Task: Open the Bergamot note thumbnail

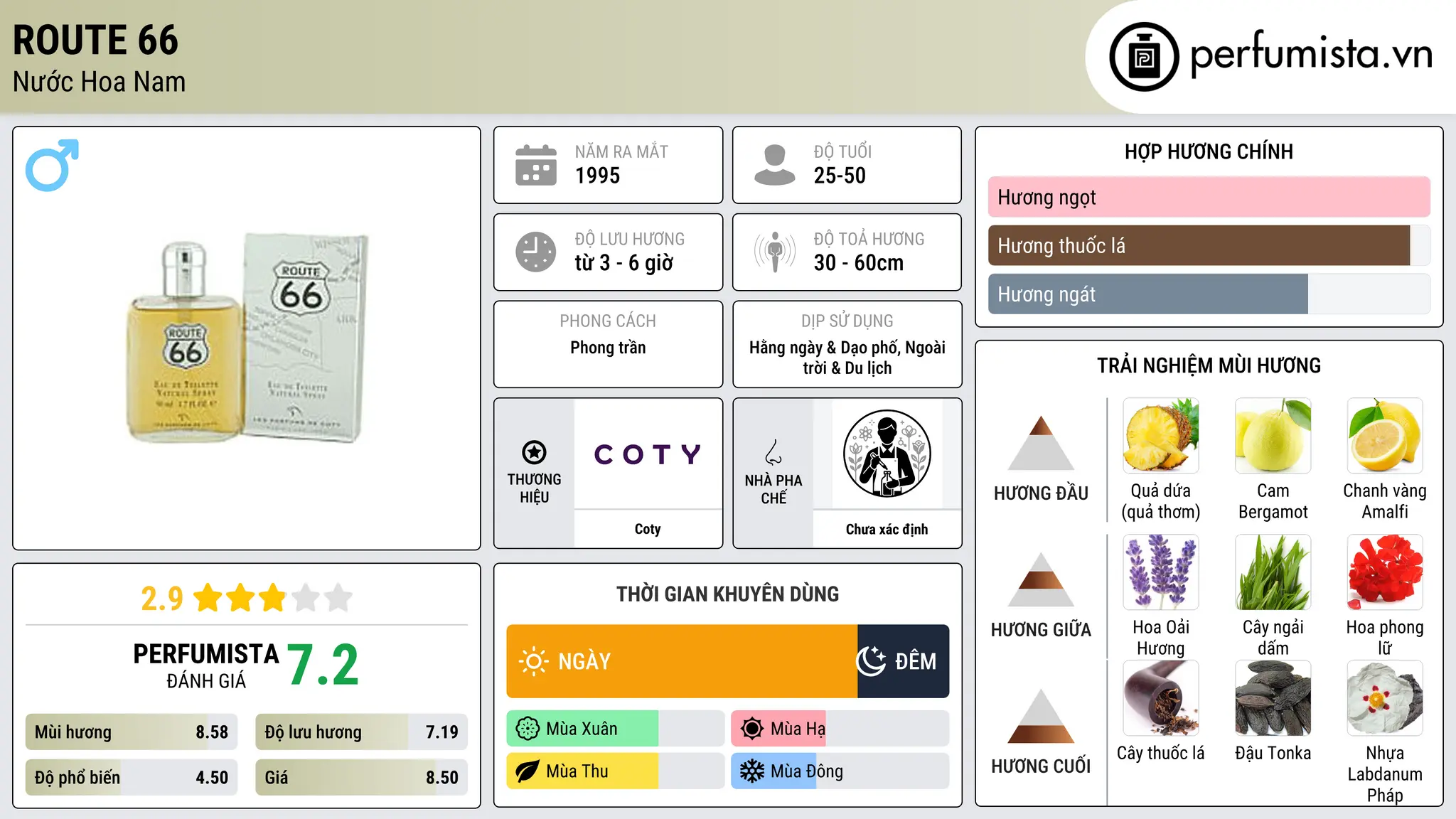Action: click(1273, 436)
